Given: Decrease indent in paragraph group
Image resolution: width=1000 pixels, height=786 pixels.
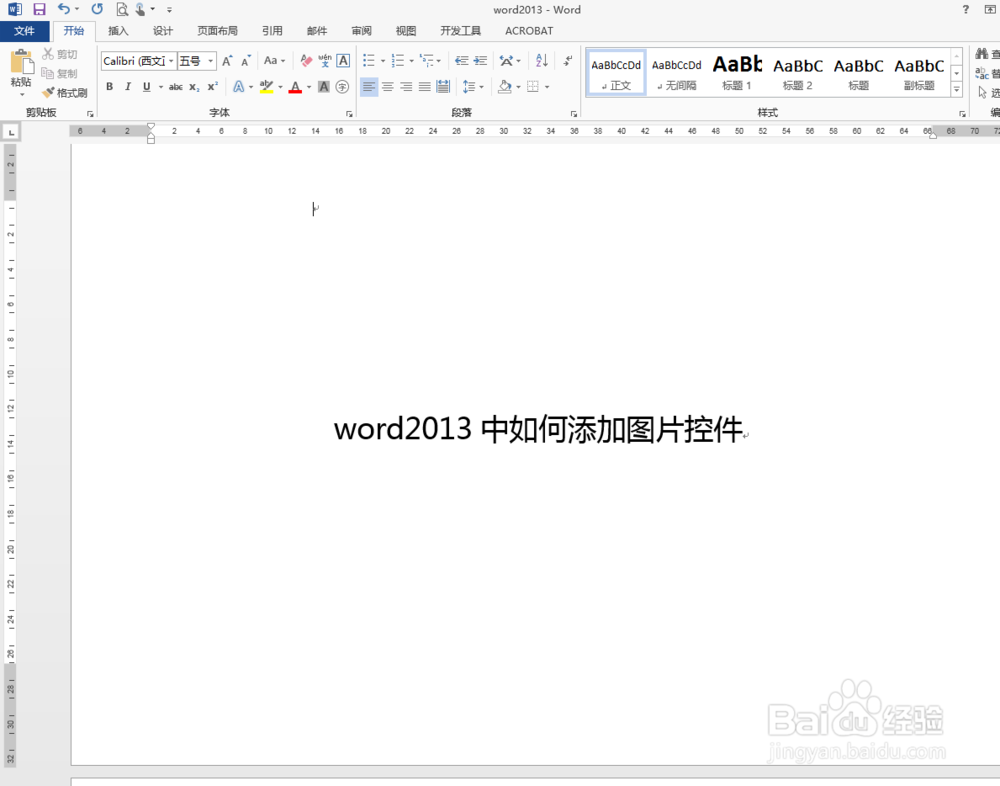Looking at the screenshot, I should point(462,61).
